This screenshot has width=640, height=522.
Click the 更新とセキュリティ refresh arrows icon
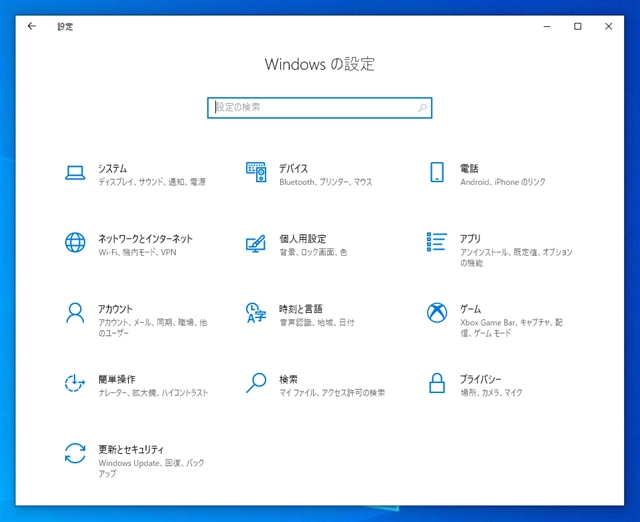pos(75,453)
